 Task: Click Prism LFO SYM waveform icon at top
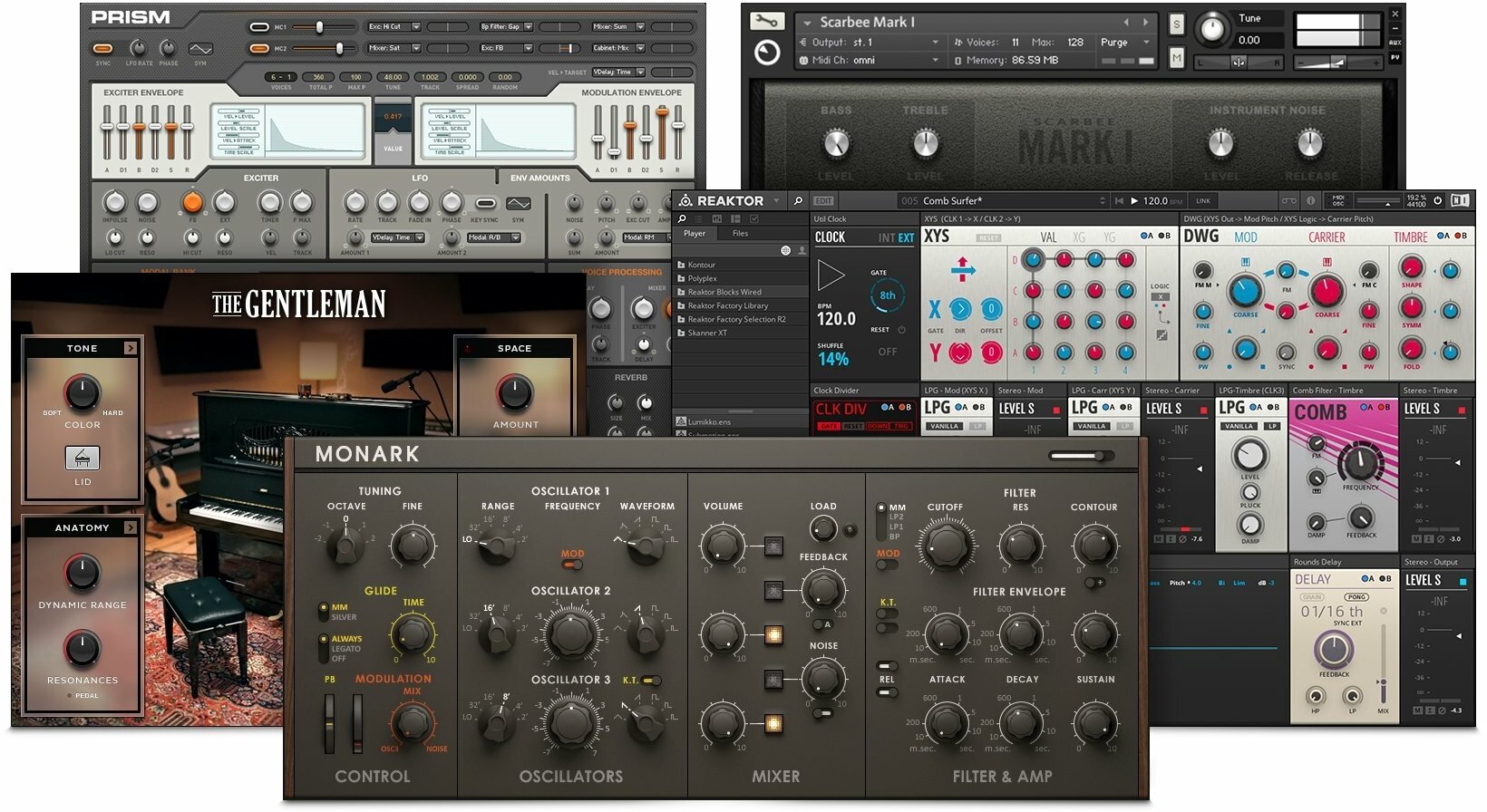point(200,48)
